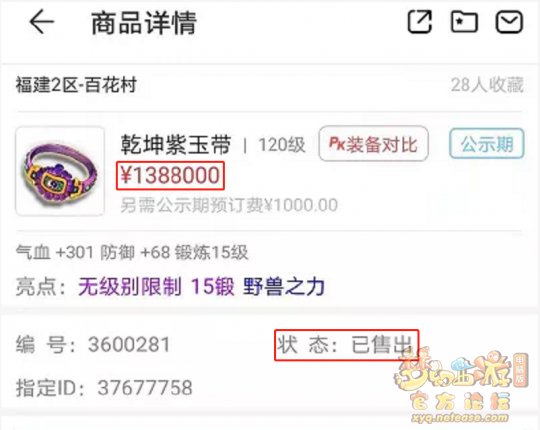Tap the favorites folder star icon
This screenshot has height=430, width=540.
[x=464, y=22]
